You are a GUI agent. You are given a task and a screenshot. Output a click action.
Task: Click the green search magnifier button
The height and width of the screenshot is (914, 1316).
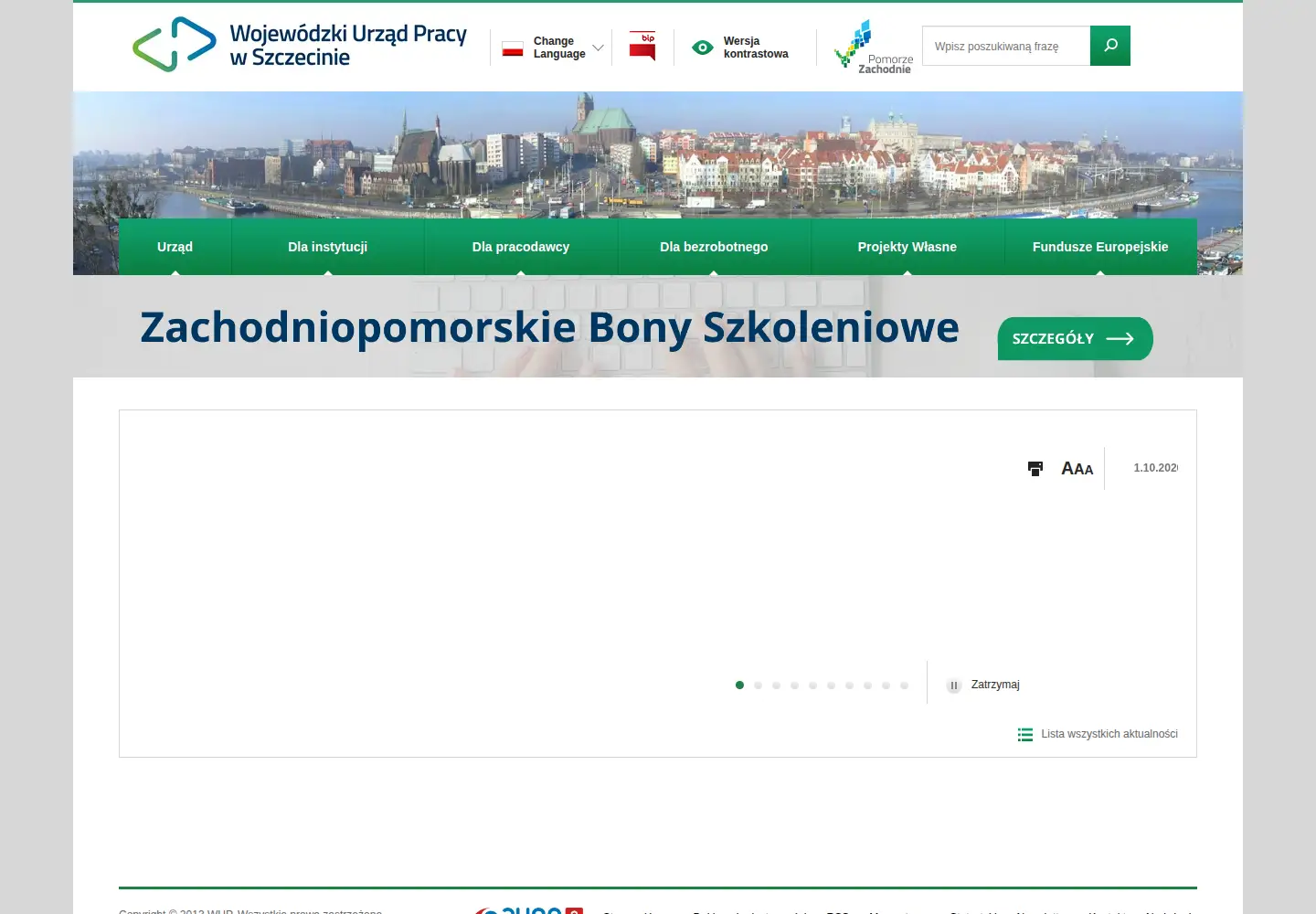pyautogui.click(x=1110, y=46)
